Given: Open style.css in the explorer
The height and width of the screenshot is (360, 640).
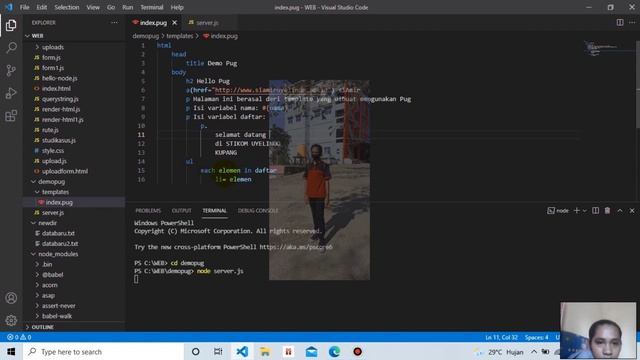Looking at the screenshot, I should pos(53,151).
